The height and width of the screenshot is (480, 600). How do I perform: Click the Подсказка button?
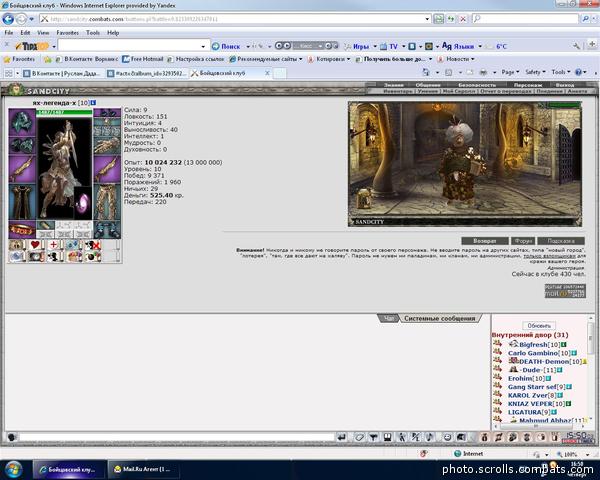(x=561, y=241)
